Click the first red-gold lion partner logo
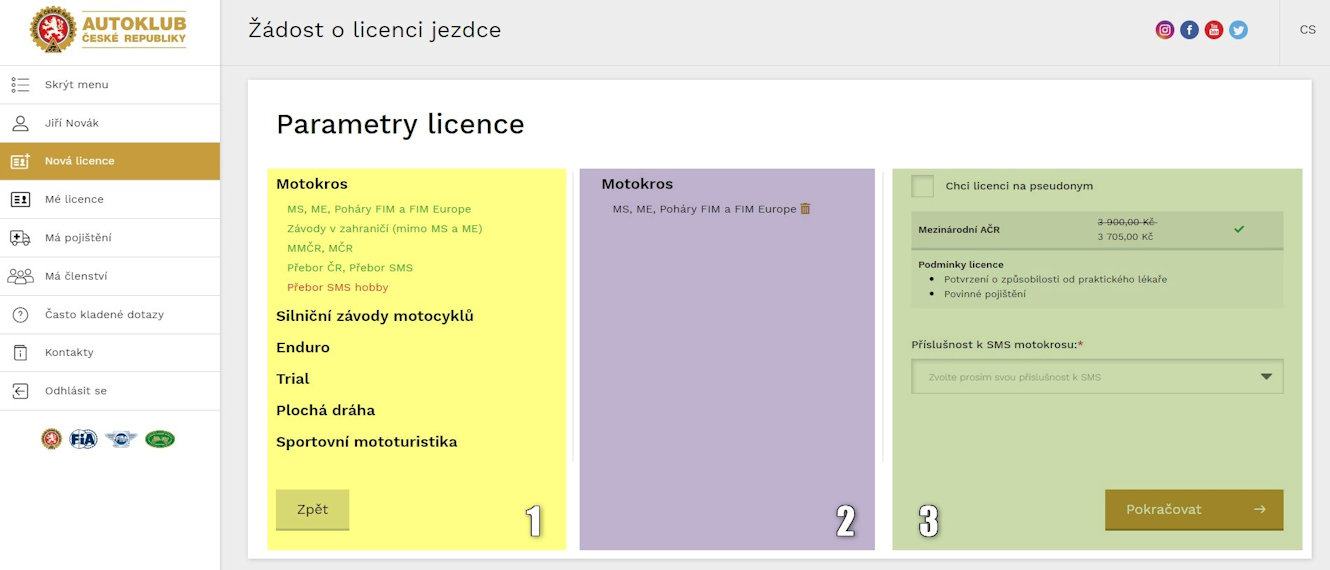This screenshot has height=570, width=1330. point(51,439)
